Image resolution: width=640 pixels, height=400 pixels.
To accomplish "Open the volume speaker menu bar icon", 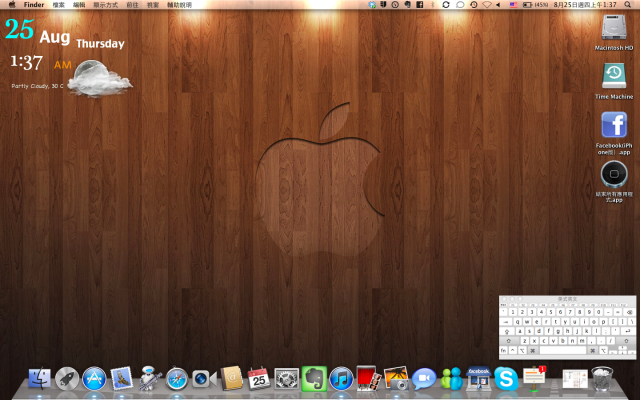I will pos(498,5).
